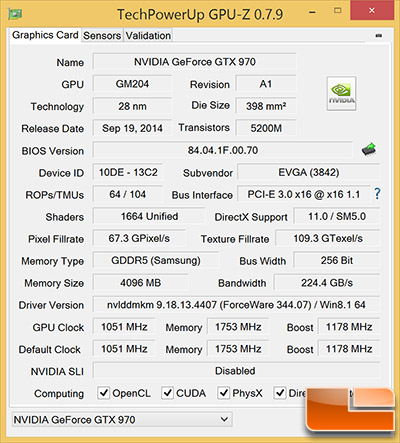
Task: Toggle the PhysX checkbox
Action: click(x=223, y=393)
